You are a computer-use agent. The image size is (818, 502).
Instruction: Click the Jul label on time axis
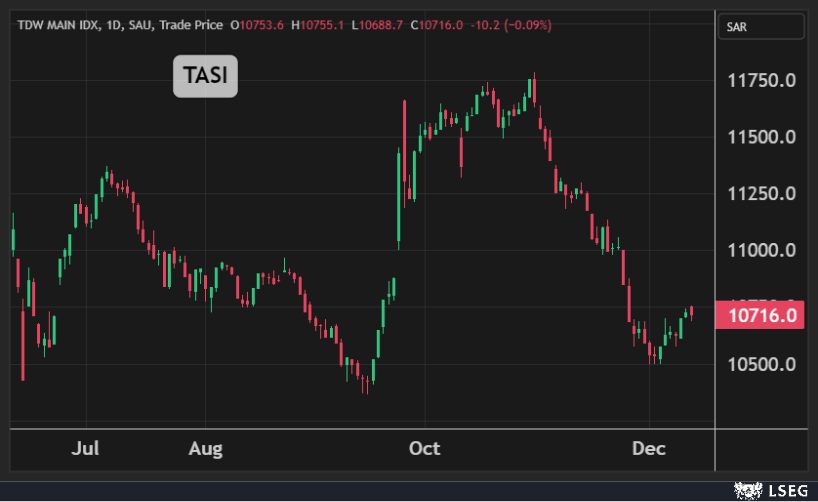click(x=85, y=449)
